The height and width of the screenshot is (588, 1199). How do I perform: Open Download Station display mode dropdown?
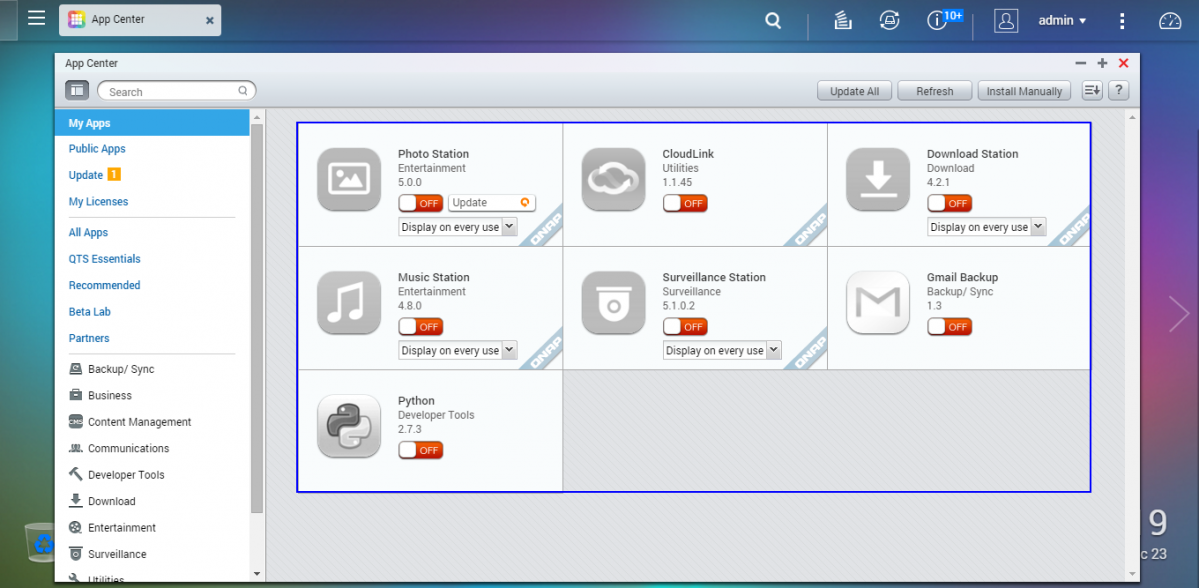pyautogui.click(x=987, y=227)
